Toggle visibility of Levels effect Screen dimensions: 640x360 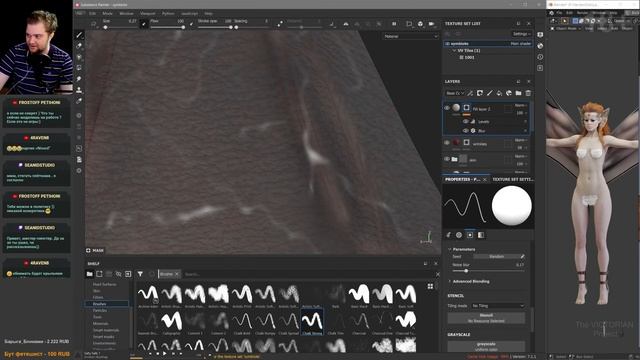465,121
